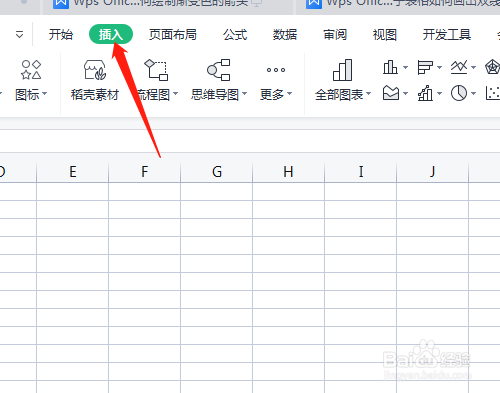
Task: Click the first cell under column G
Action: tap(217, 191)
